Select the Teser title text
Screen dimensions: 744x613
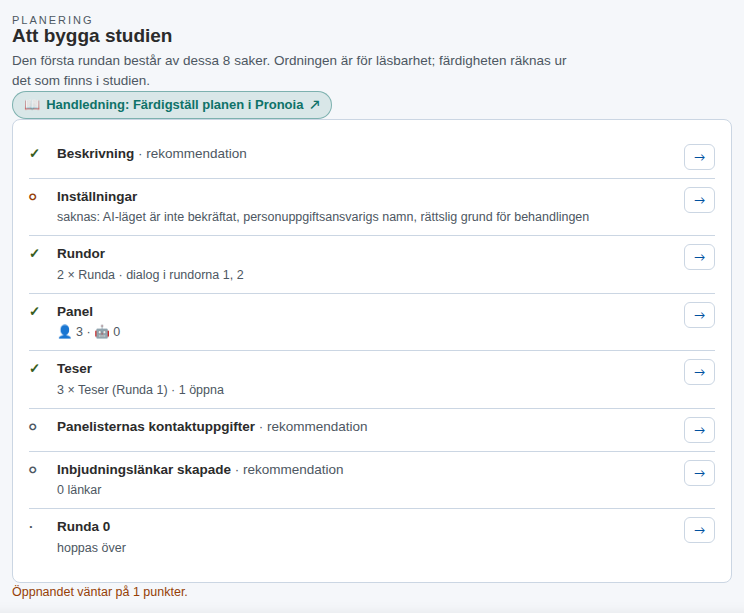[x=74, y=369]
